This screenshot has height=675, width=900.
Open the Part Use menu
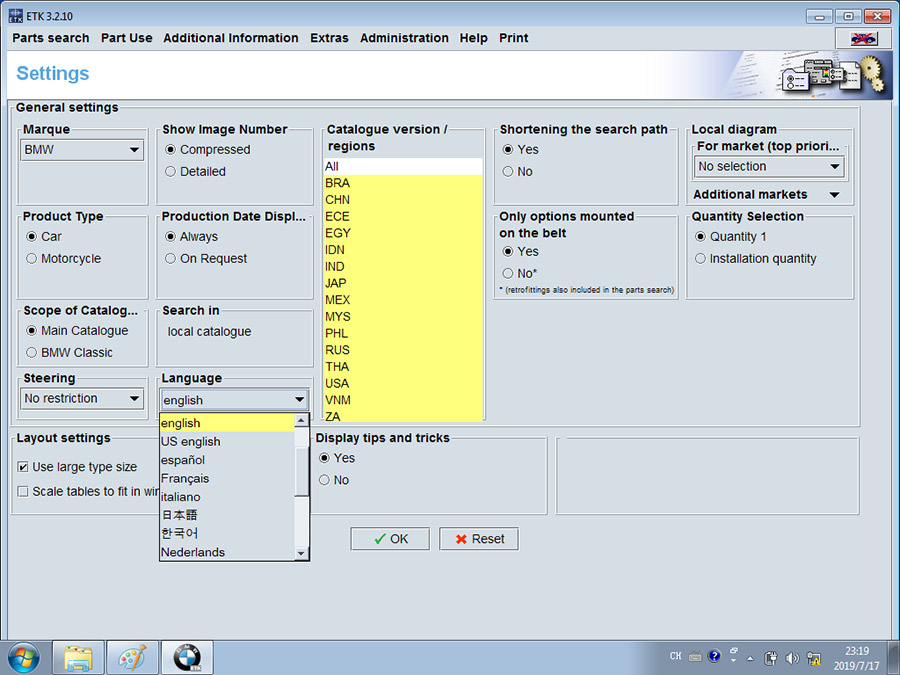[127, 38]
